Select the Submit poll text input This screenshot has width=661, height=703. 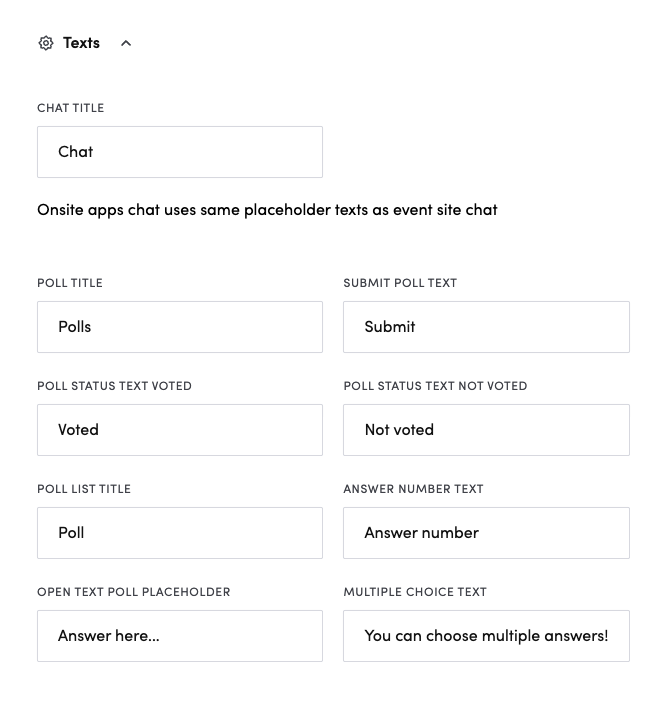(486, 327)
